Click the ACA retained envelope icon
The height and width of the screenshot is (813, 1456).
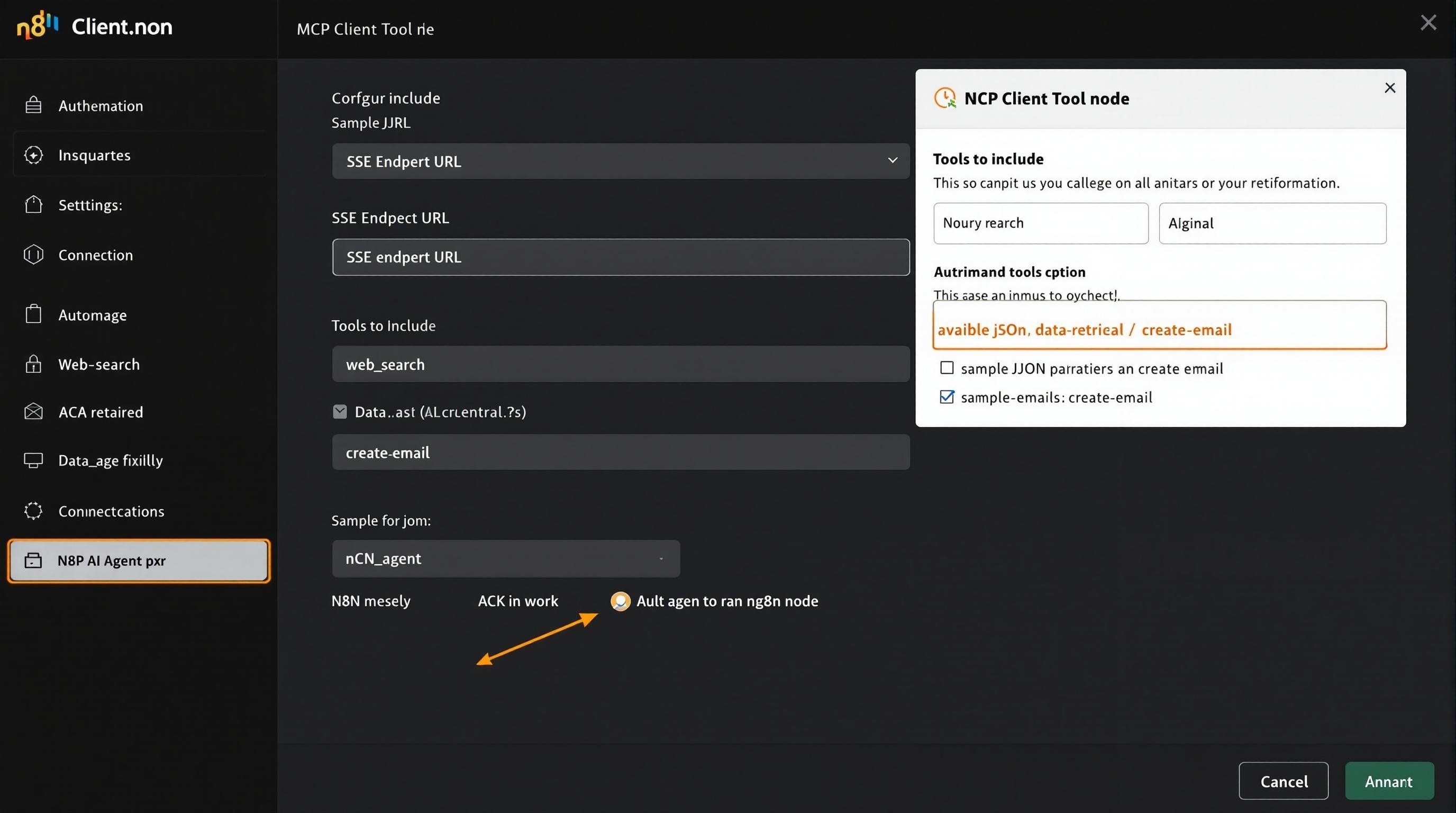(x=33, y=411)
